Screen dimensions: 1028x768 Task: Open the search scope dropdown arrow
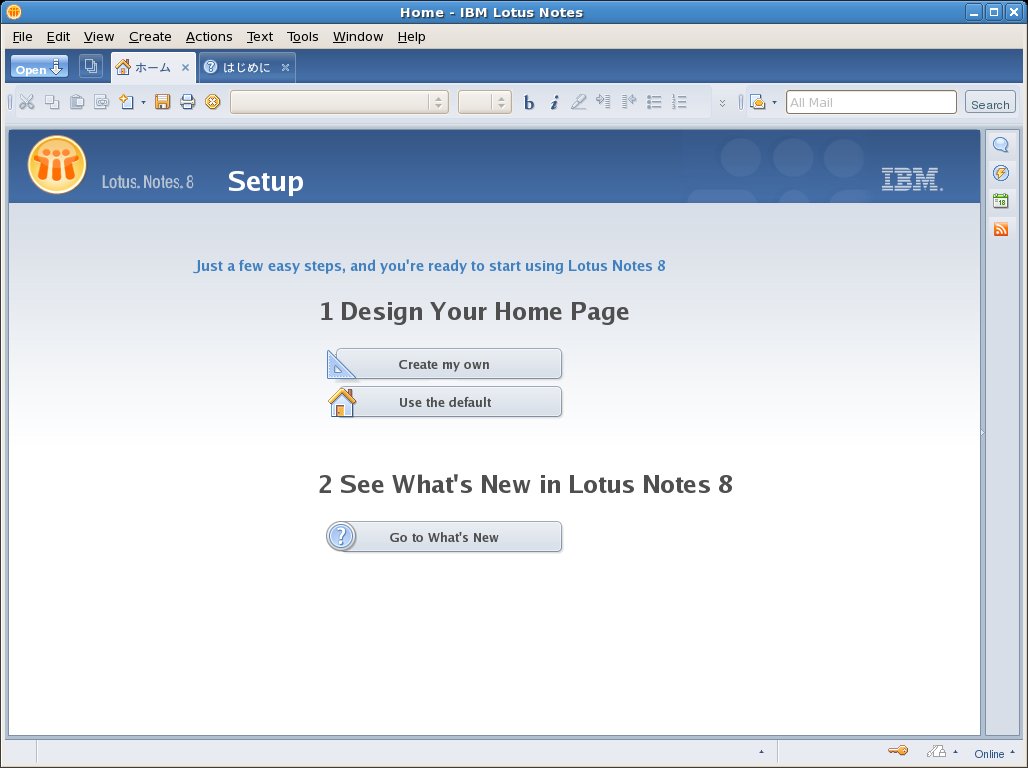click(x=774, y=102)
